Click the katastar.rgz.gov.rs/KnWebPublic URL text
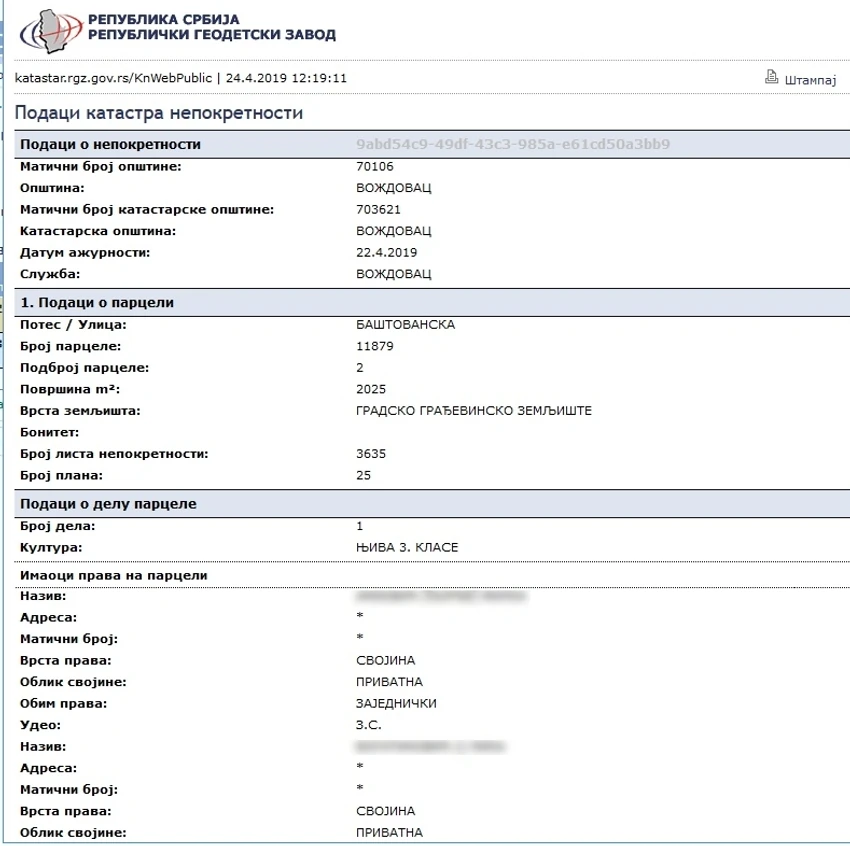Screen dimensions: 850x846 coord(113,78)
